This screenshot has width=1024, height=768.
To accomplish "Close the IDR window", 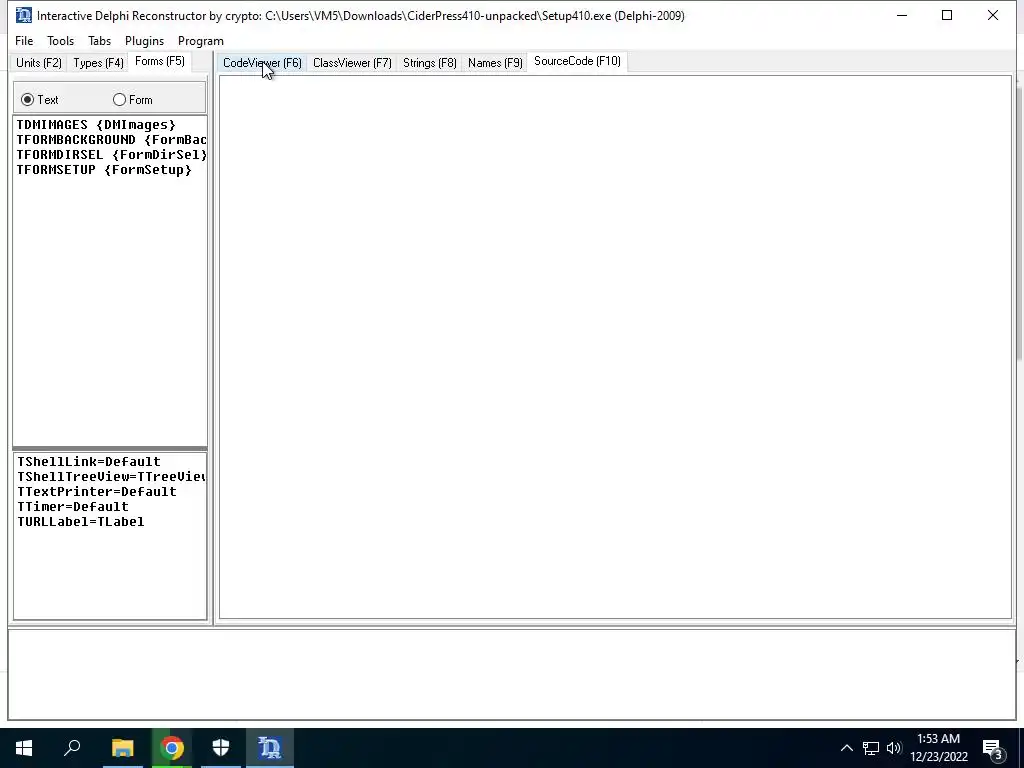I will [x=993, y=15].
